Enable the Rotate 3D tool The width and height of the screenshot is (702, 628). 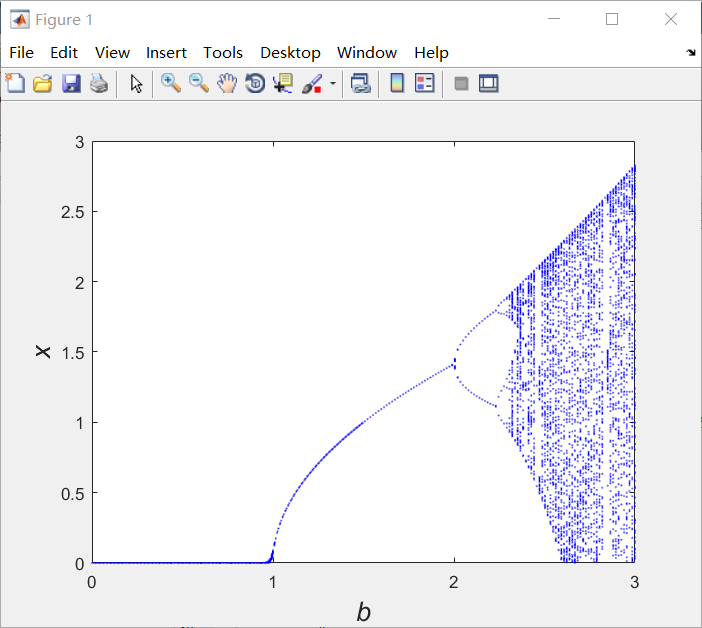pyautogui.click(x=255, y=83)
